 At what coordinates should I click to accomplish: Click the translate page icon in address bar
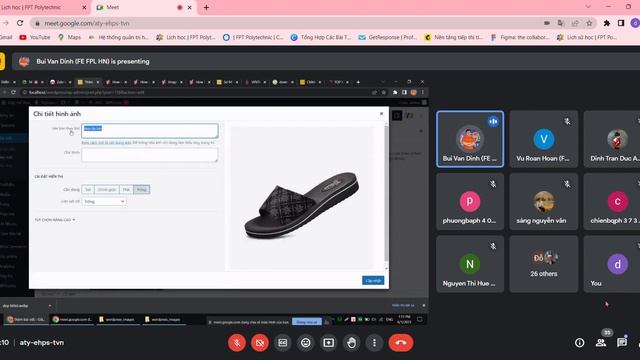coord(561,23)
